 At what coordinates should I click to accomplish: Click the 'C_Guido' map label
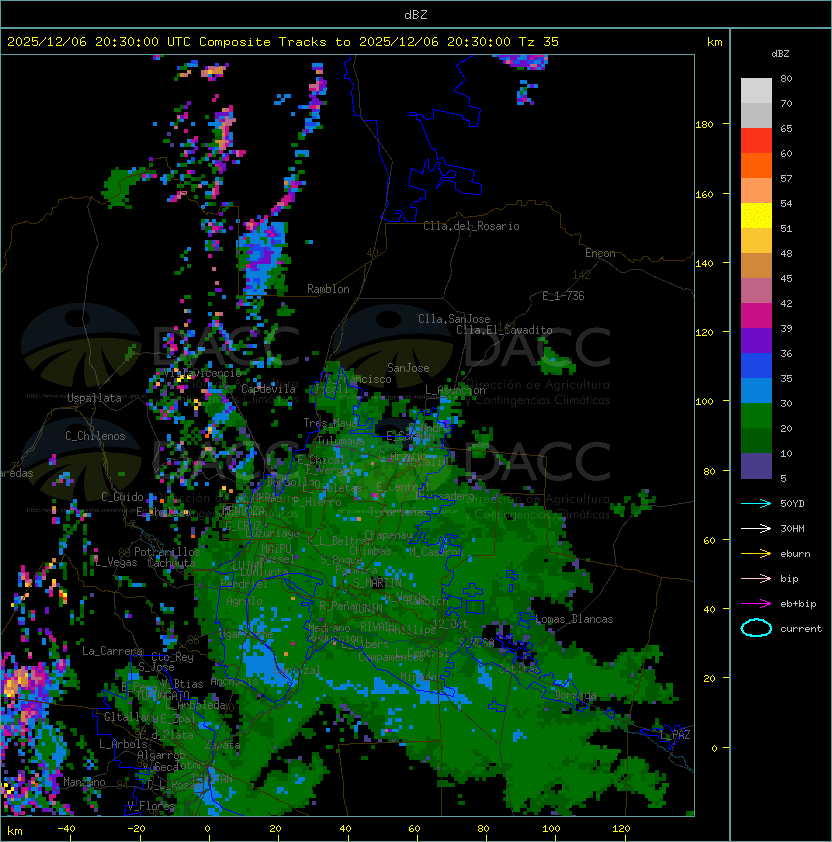point(122,497)
